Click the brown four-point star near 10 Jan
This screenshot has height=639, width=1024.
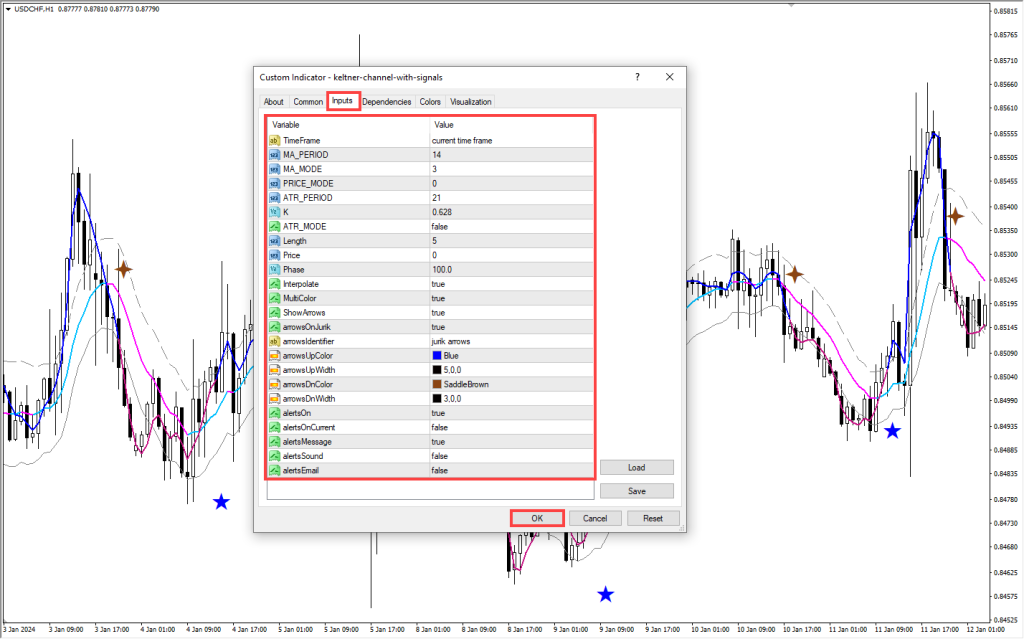pyautogui.click(x=795, y=274)
